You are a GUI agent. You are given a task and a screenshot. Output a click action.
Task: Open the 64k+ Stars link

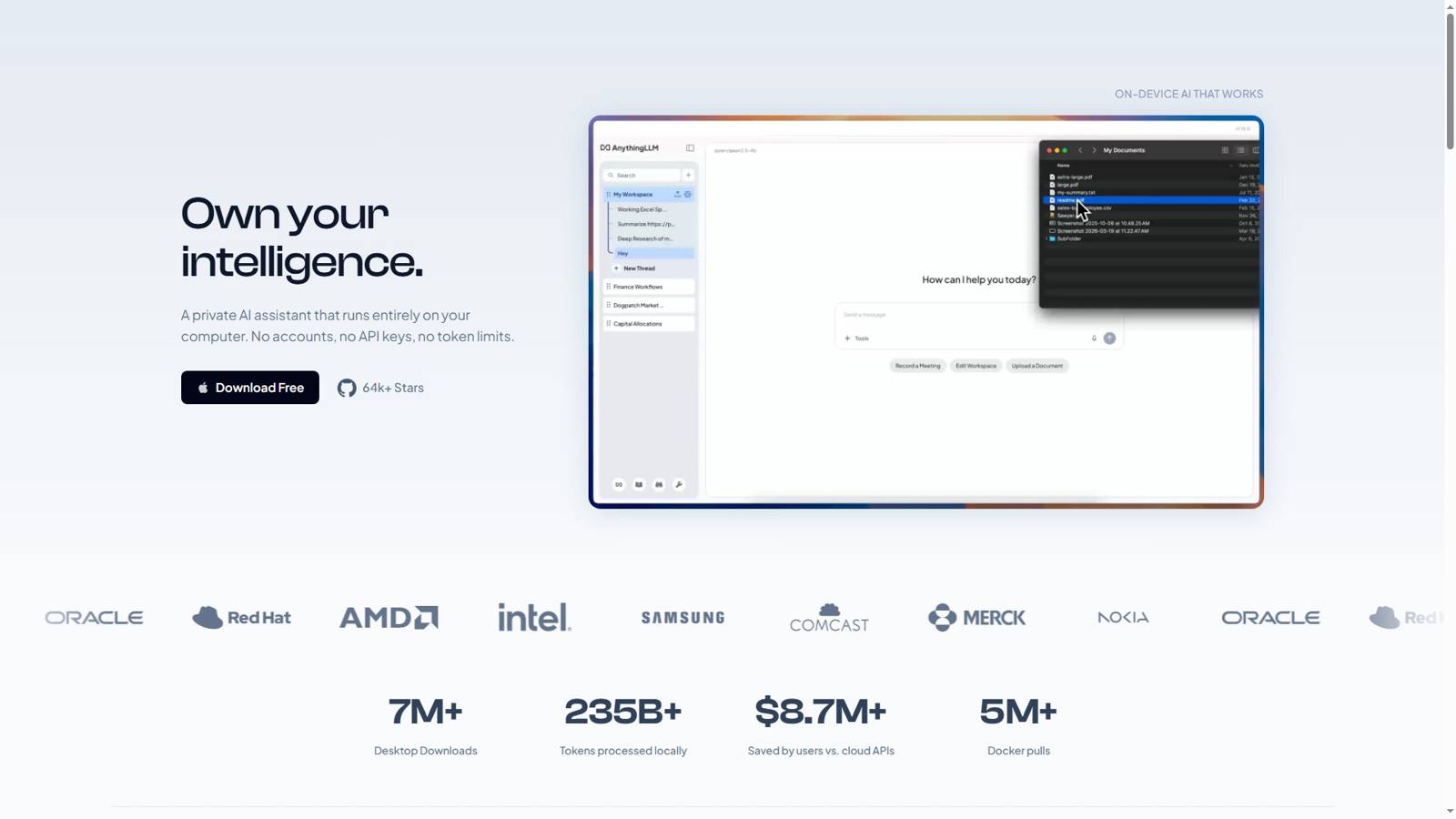click(380, 388)
